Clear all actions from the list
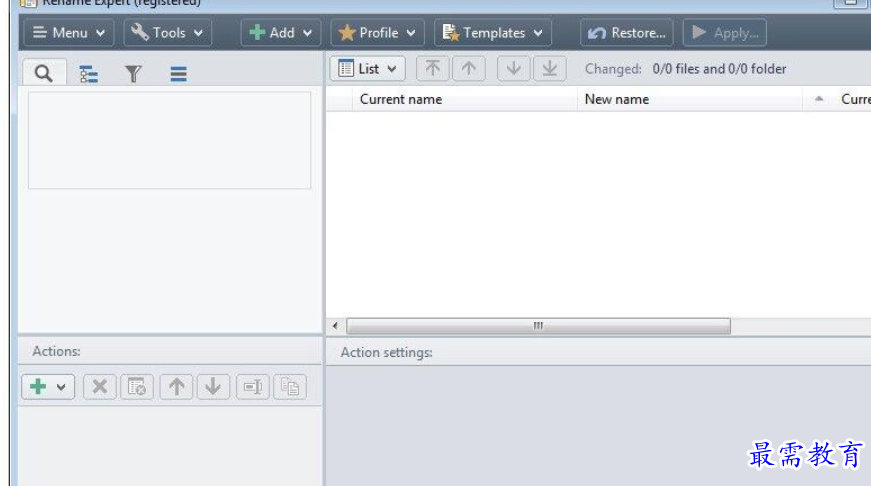The width and height of the screenshot is (871, 486). 137,387
